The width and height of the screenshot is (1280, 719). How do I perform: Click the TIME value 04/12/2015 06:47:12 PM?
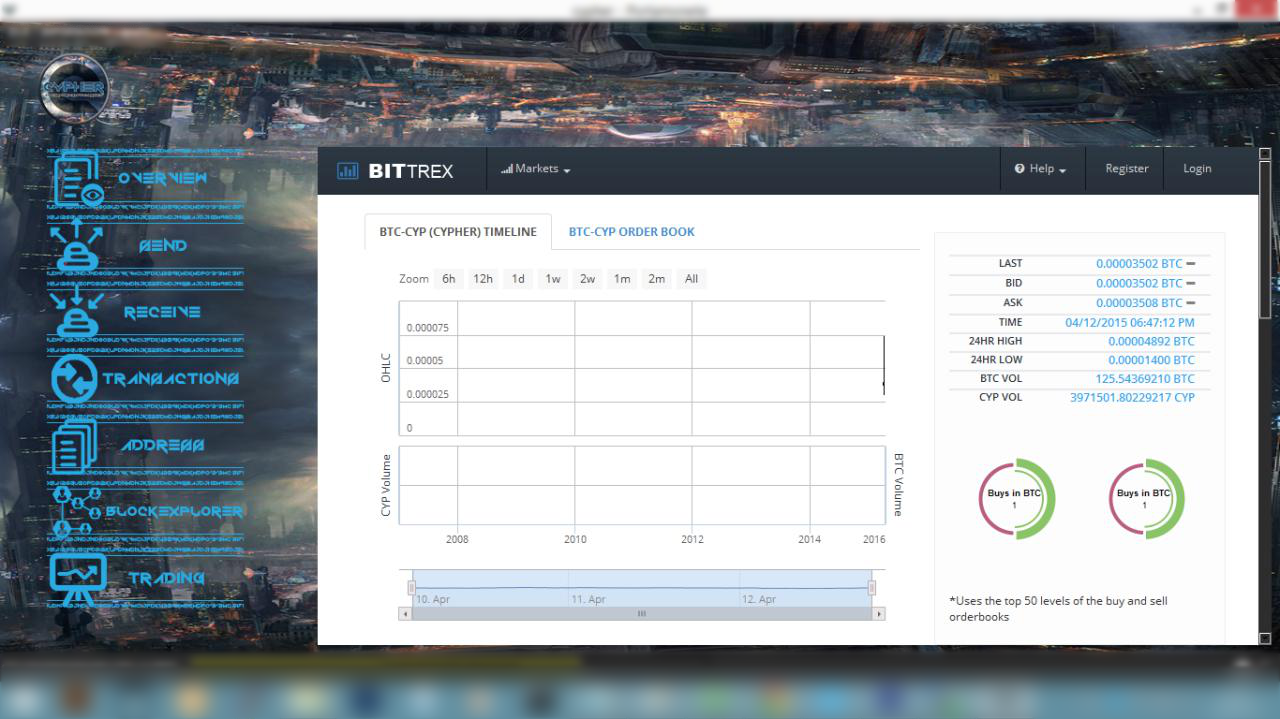(x=1130, y=322)
